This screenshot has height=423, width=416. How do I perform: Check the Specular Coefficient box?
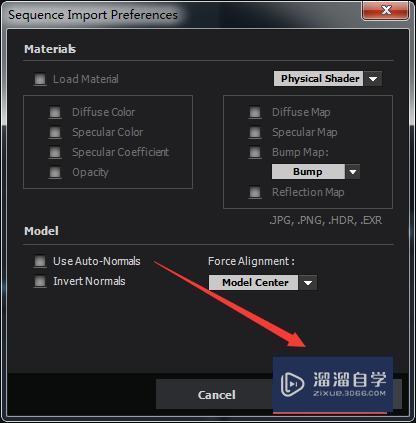tap(55, 152)
